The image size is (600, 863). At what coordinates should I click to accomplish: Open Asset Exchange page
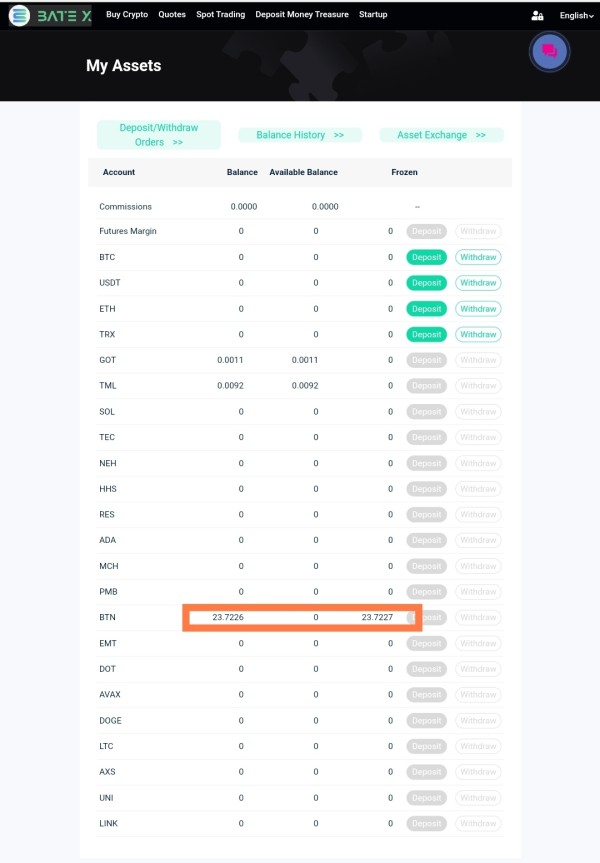441,135
